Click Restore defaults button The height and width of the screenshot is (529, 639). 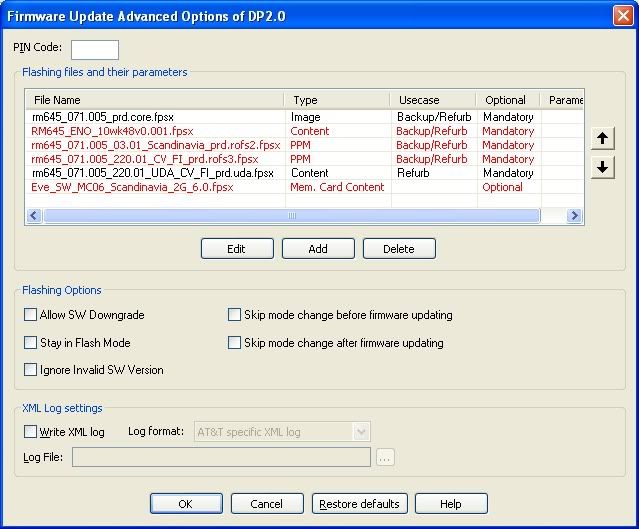pos(359,504)
